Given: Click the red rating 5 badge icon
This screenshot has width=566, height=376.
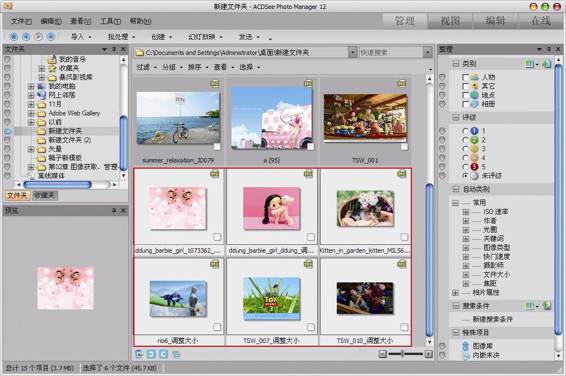Looking at the screenshot, I should tap(474, 167).
